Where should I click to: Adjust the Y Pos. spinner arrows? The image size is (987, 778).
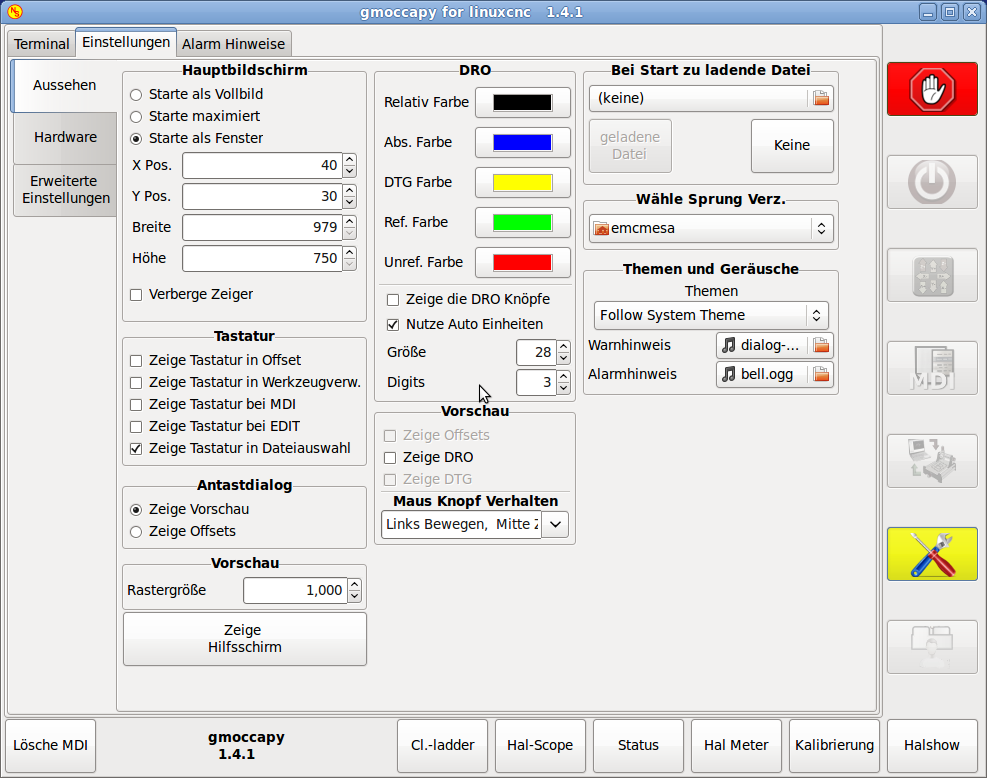tap(350, 196)
